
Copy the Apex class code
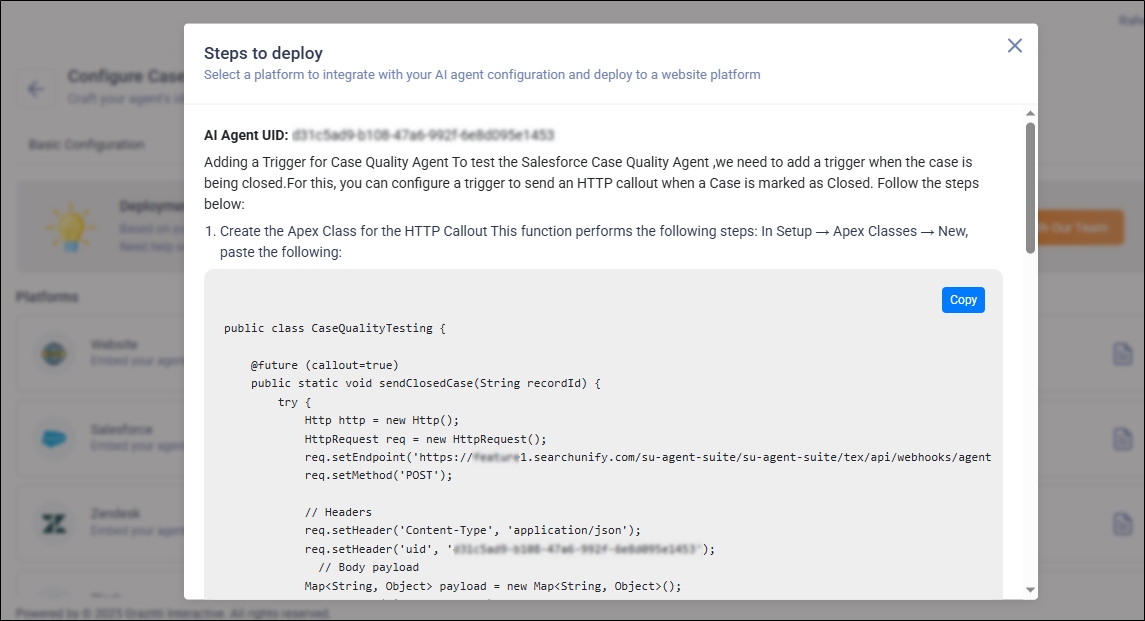[963, 300]
